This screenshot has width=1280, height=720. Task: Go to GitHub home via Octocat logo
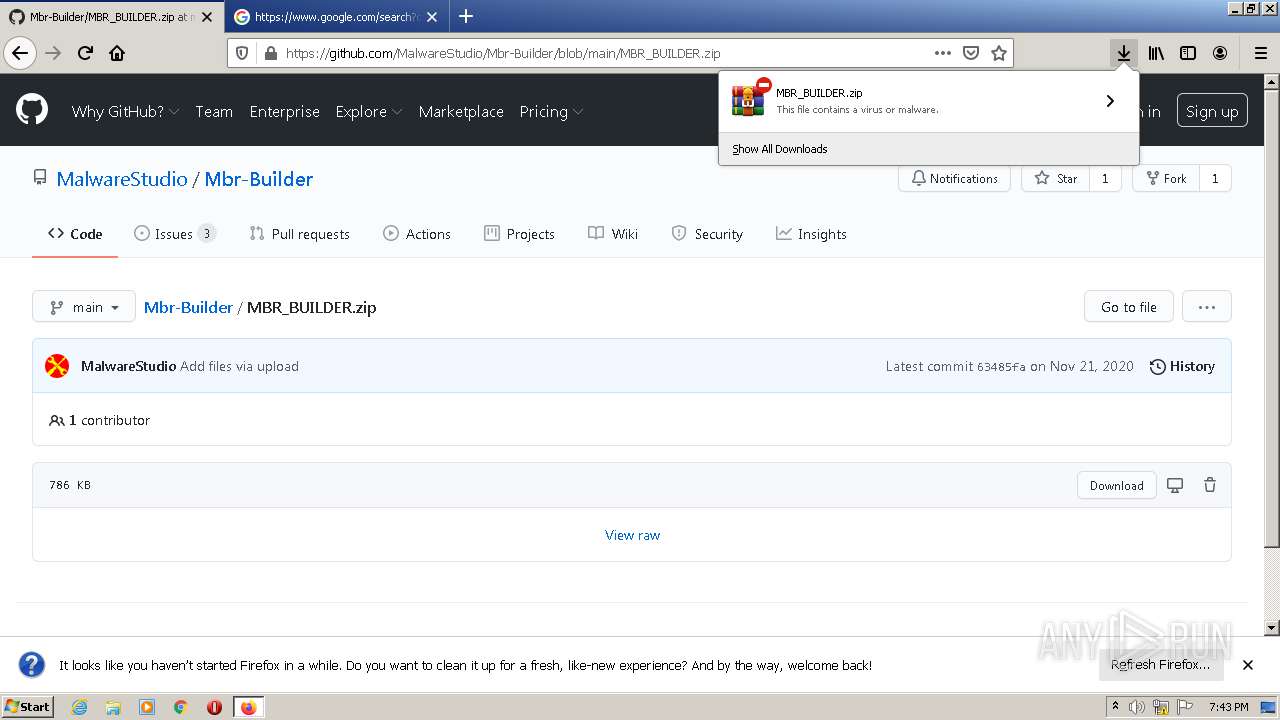point(32,110)
